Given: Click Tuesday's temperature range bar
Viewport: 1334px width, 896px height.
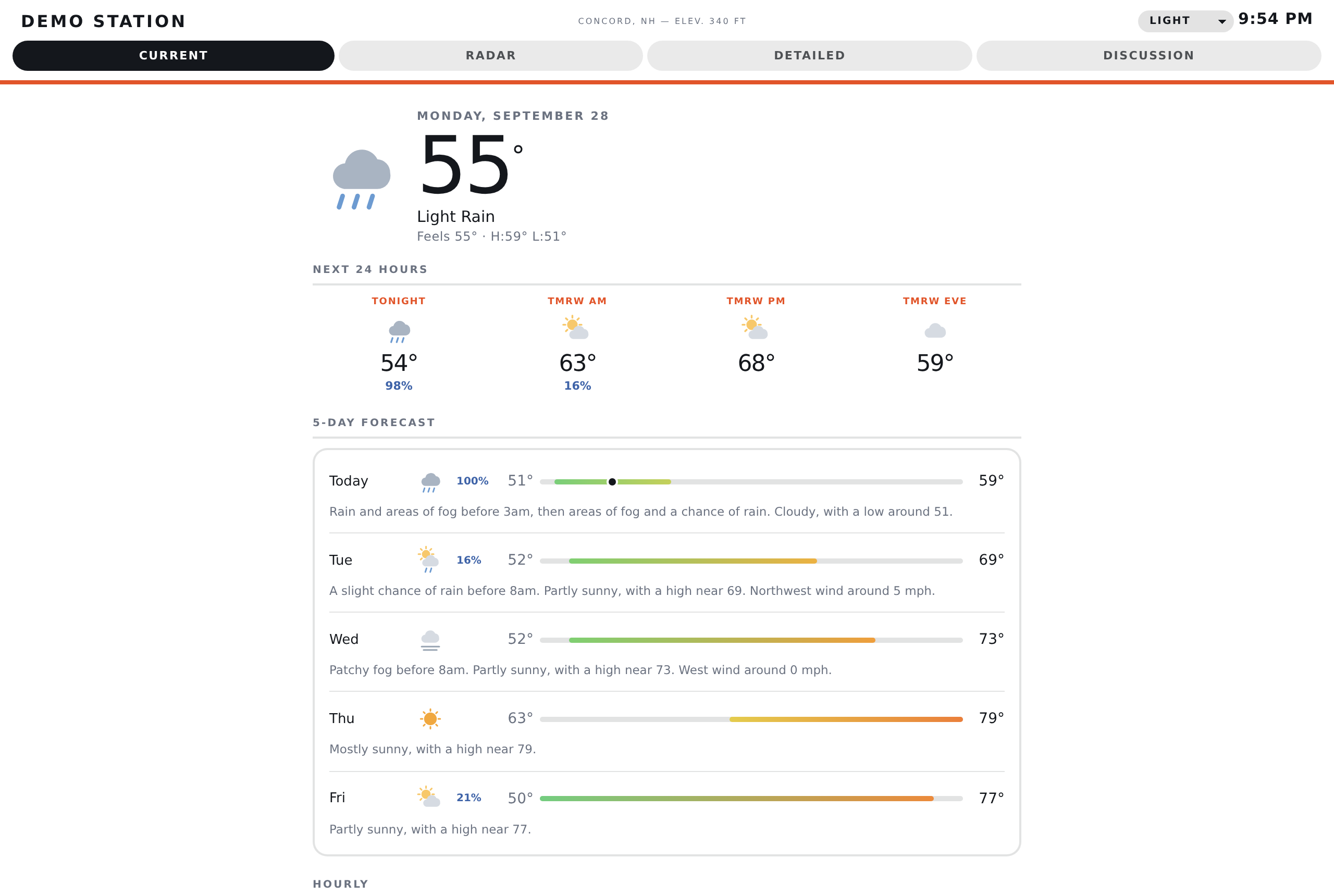Looking at the screenshot, I should tap(751, 561).
